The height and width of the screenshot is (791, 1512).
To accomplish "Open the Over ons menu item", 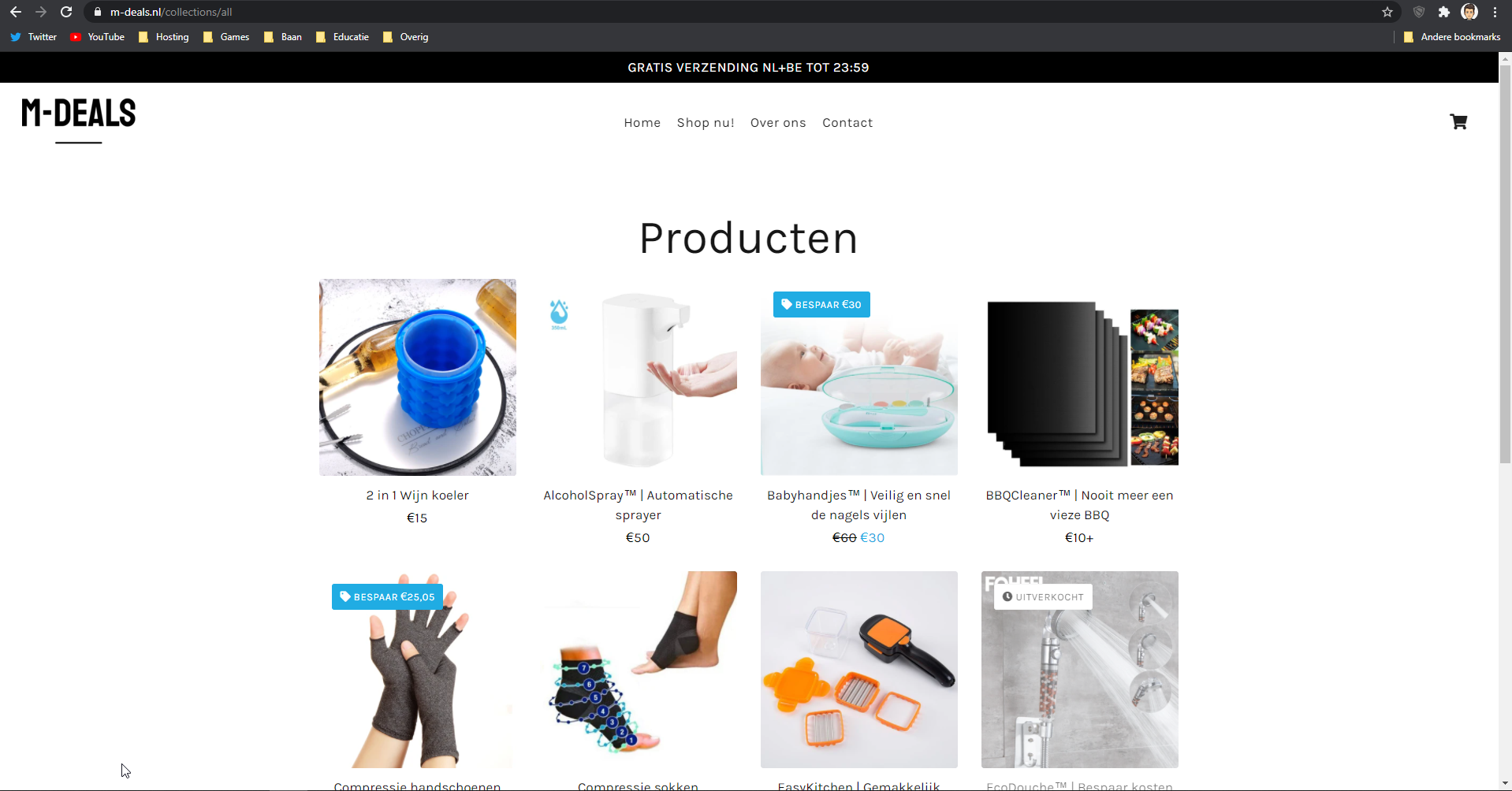I will [x=778, y=123].
